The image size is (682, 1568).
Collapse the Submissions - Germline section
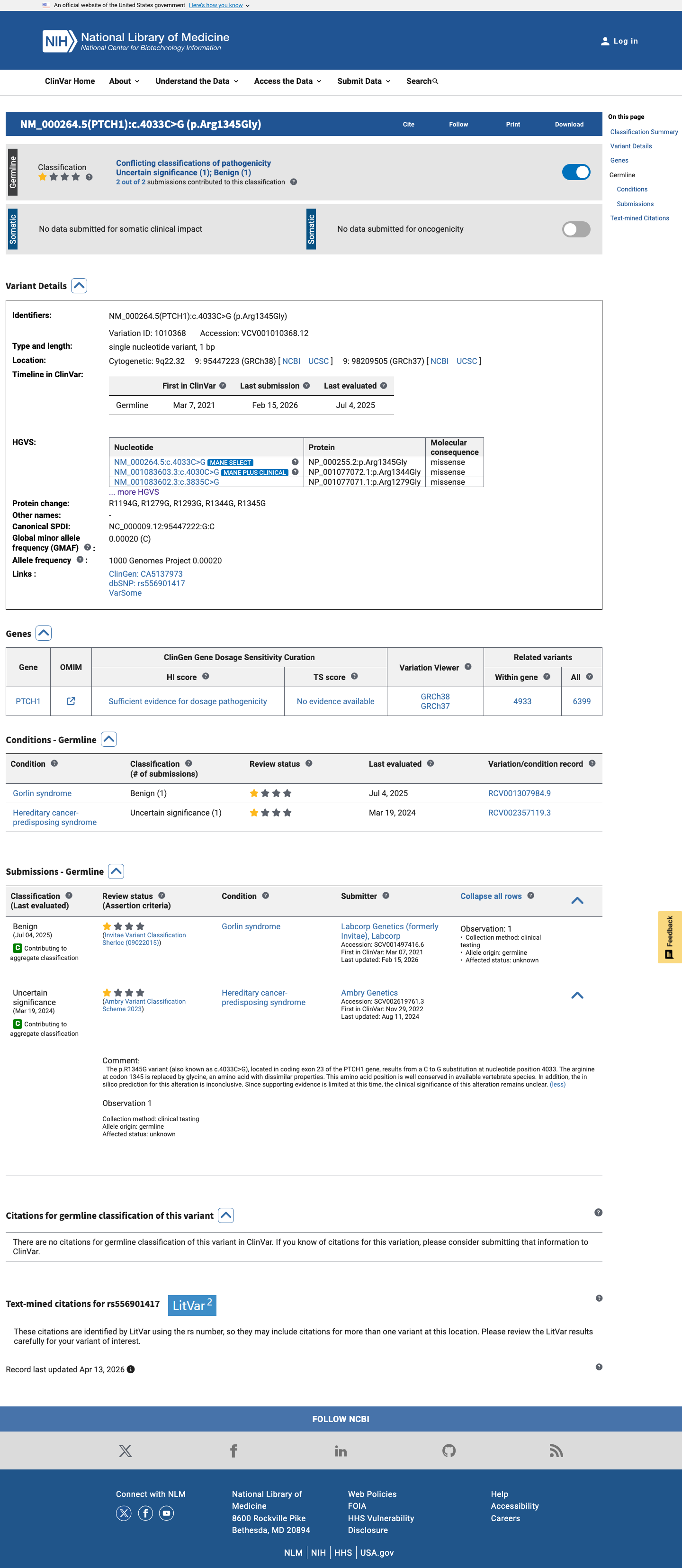tap(116, 871)
